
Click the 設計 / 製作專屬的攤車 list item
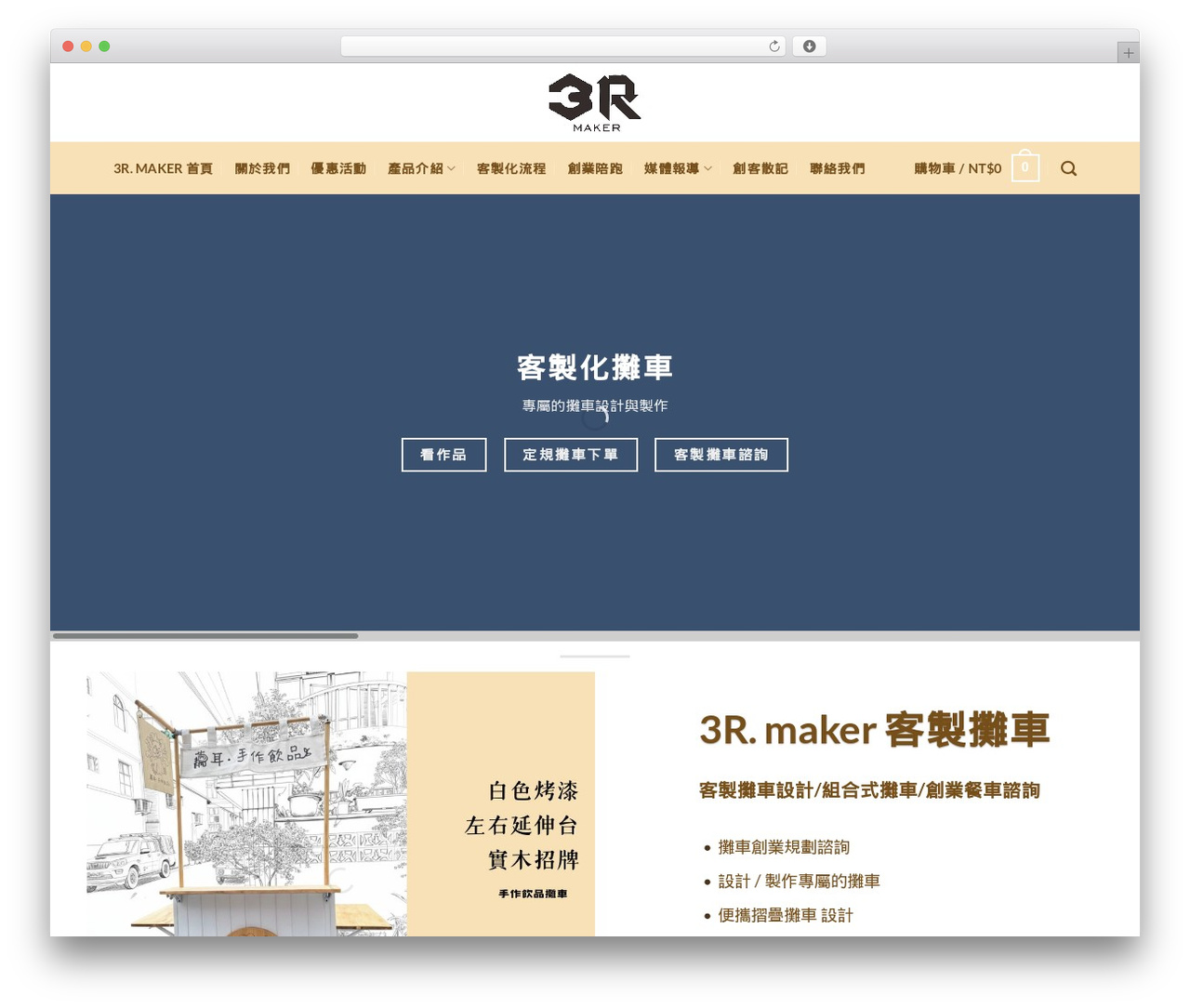pyautogui.click(x=799, y=881)
